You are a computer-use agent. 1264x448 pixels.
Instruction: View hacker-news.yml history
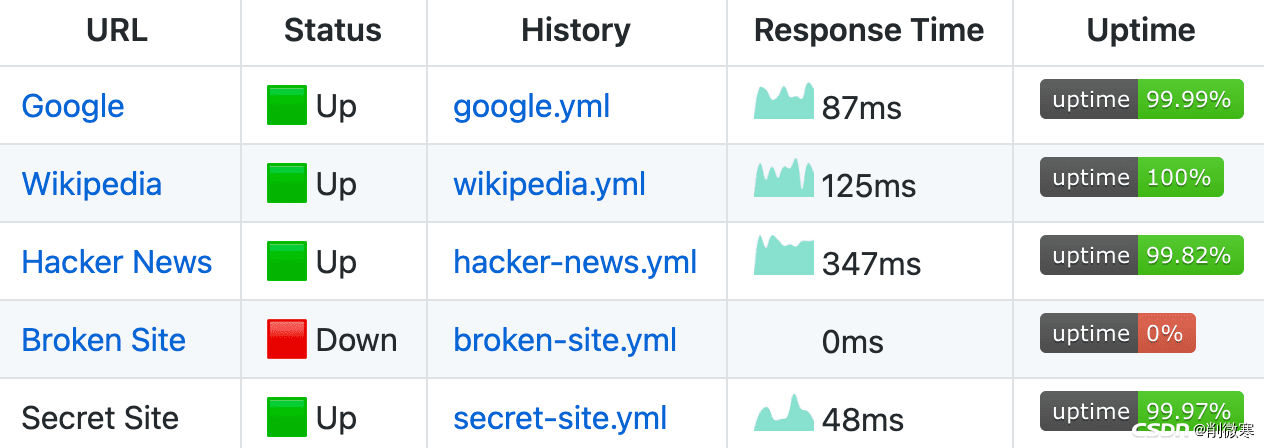tap(575, 262)
